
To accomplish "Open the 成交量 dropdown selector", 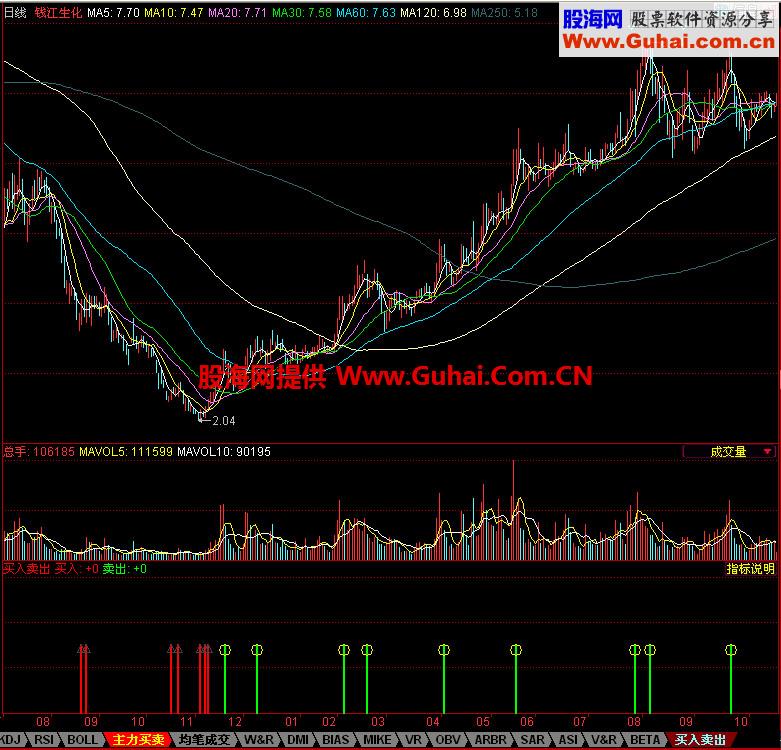I will point(730,452).
